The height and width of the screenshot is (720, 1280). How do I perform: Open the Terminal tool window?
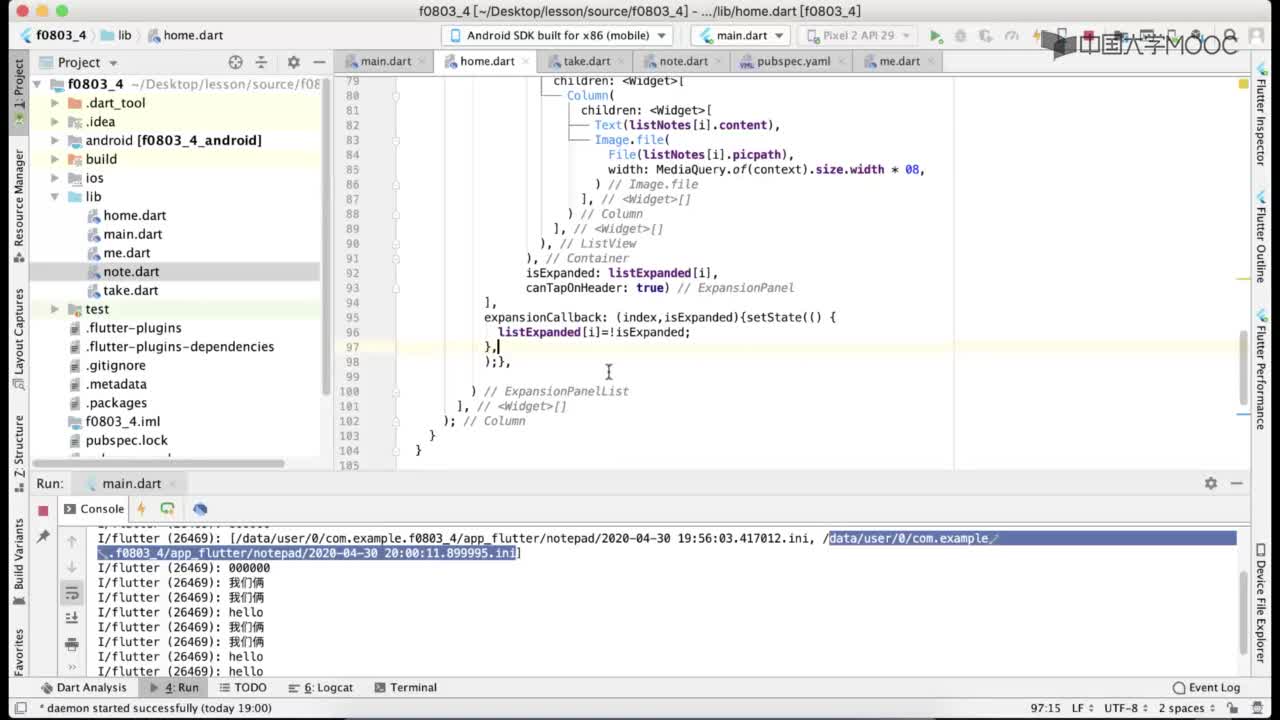pyautogui.click(x=405, y=687)
